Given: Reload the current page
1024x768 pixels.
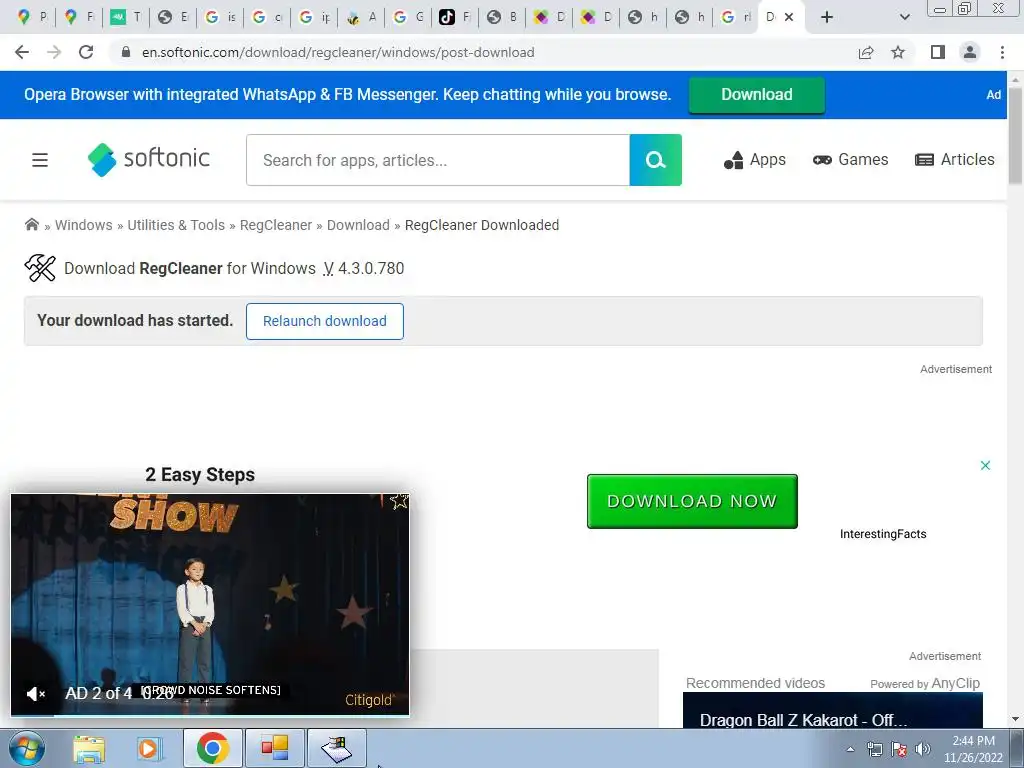Looking at the screenshot, I should click(86, 52).
